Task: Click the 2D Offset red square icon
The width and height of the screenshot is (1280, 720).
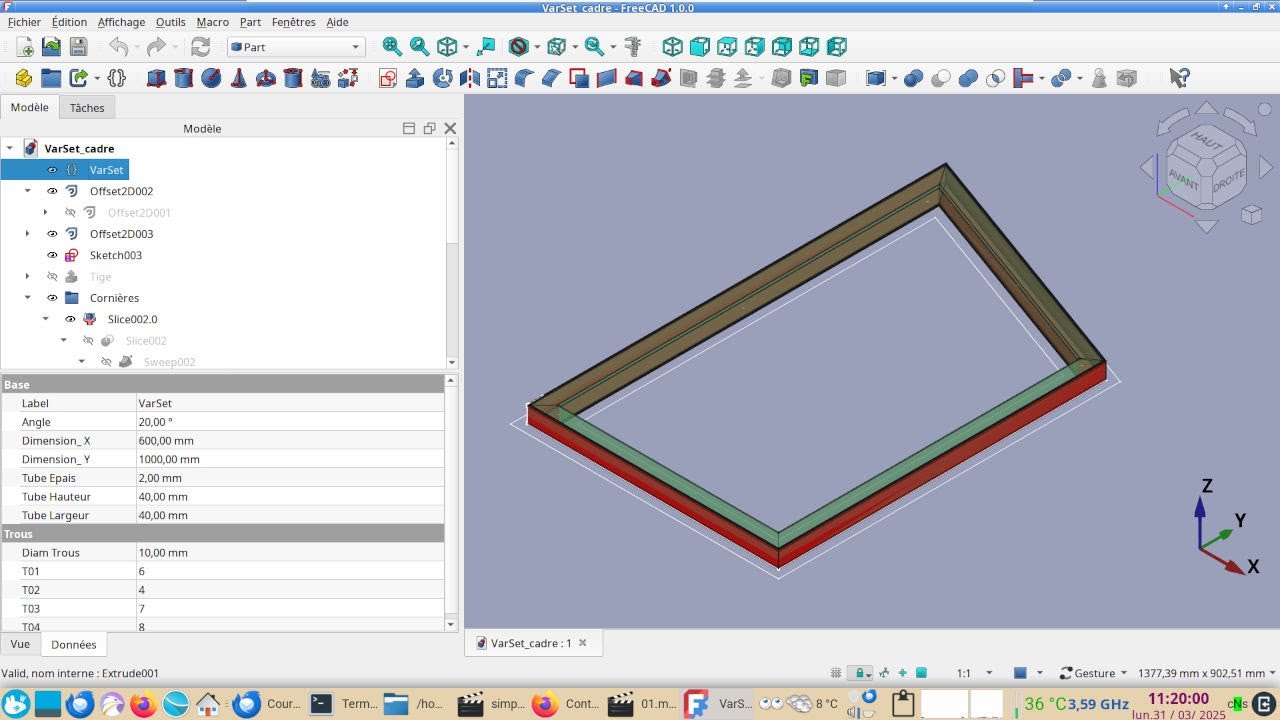Action: [x=579, y=78]
